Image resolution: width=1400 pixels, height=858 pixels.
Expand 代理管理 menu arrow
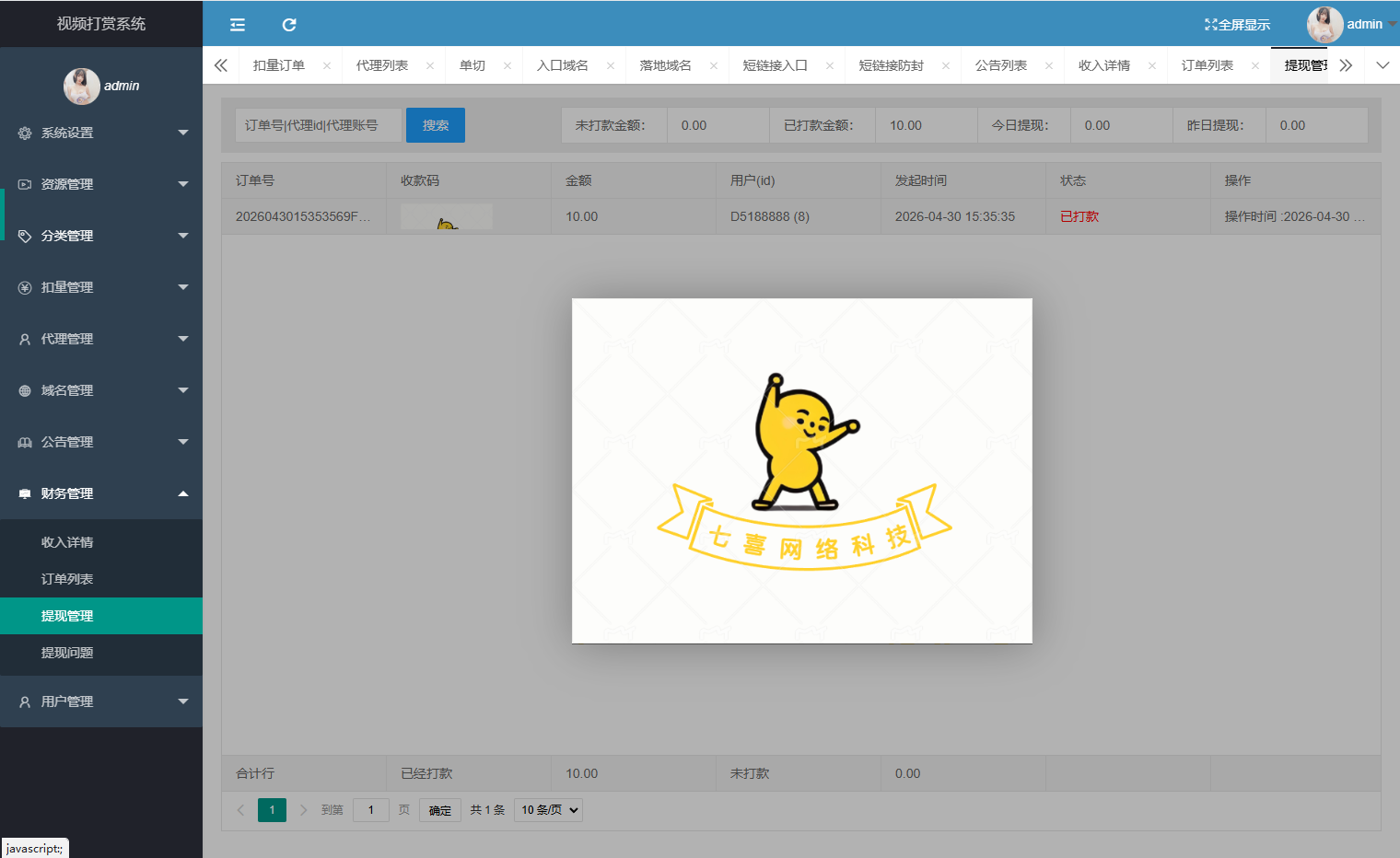point(183,339)
